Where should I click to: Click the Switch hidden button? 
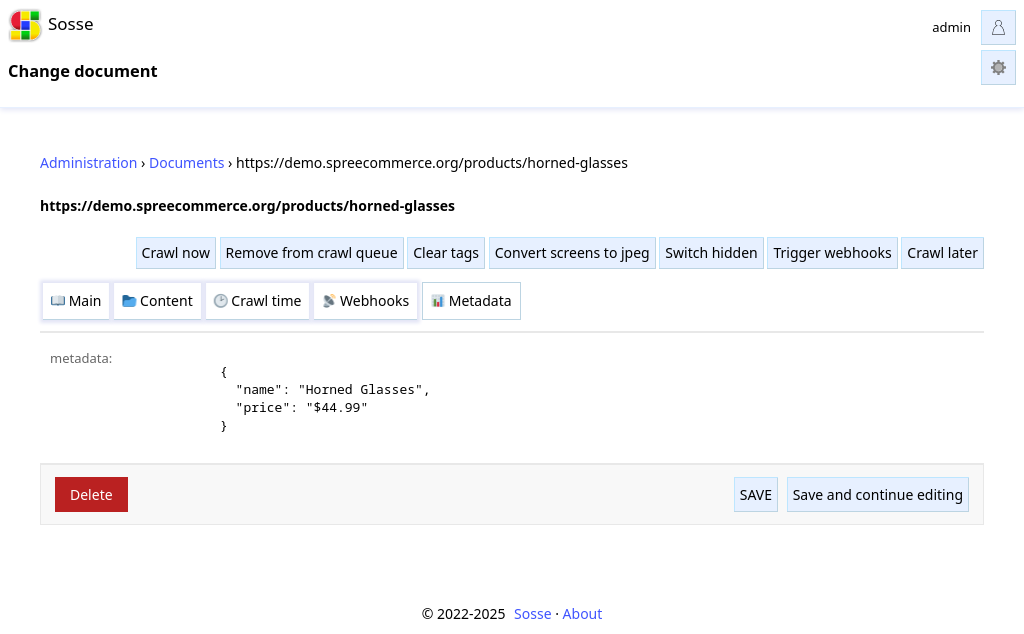coord(711,253)
